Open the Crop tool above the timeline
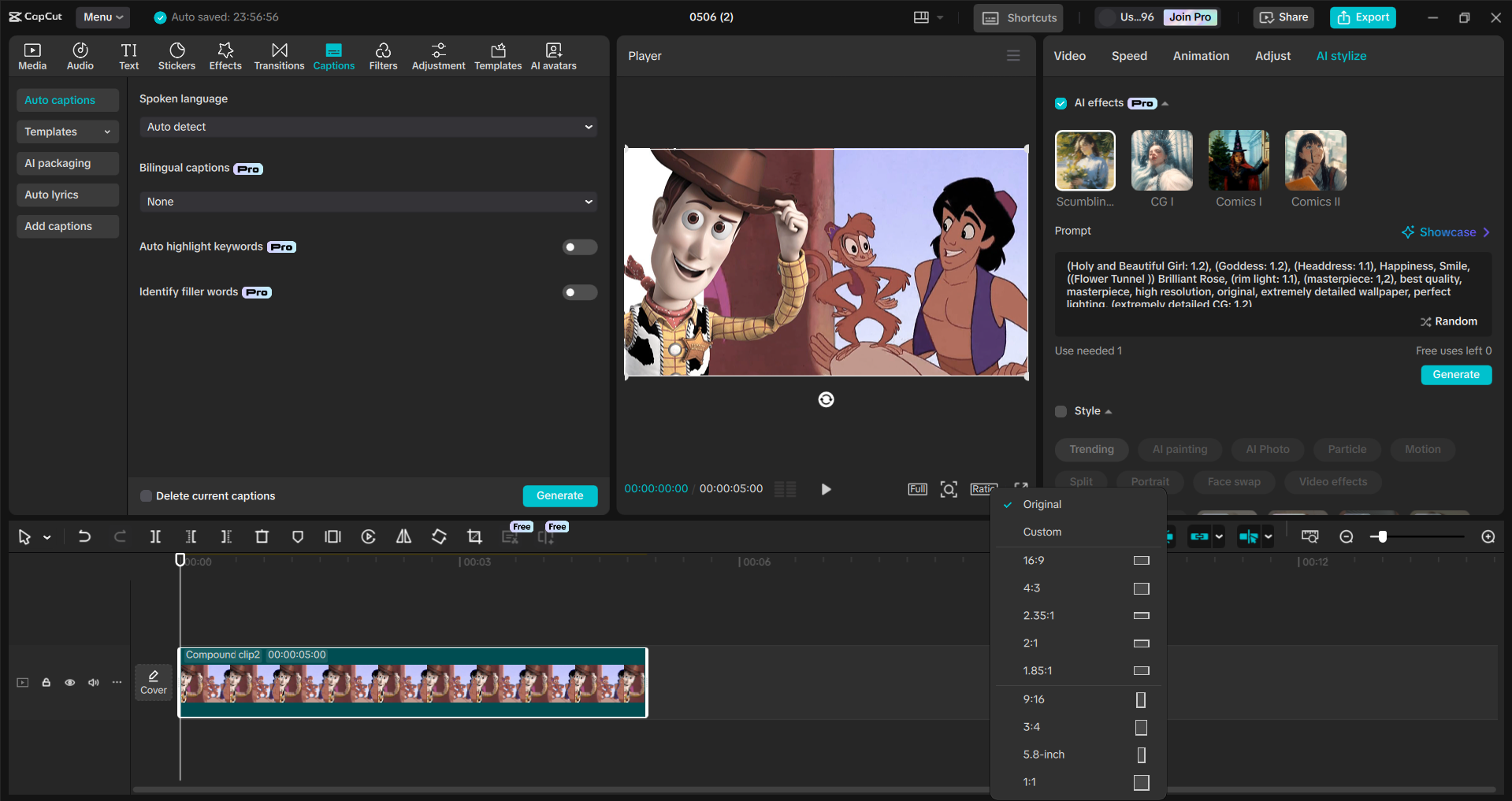1512x801 pixels. pos(474,536)
